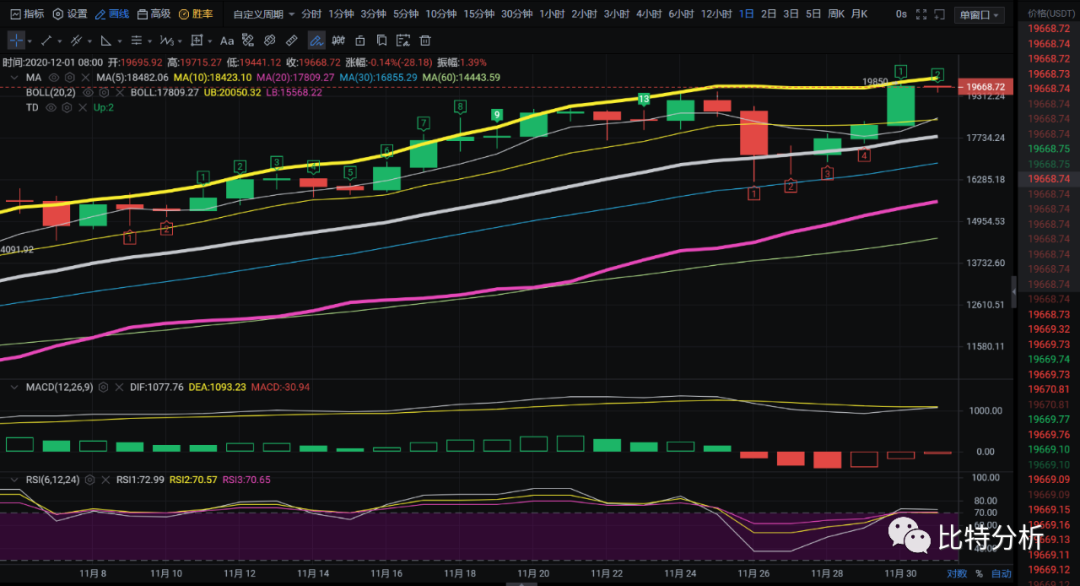Screen dimensions: 1080x586
Task: Select the 周K weekly timeframe
Action: [835, 14]
